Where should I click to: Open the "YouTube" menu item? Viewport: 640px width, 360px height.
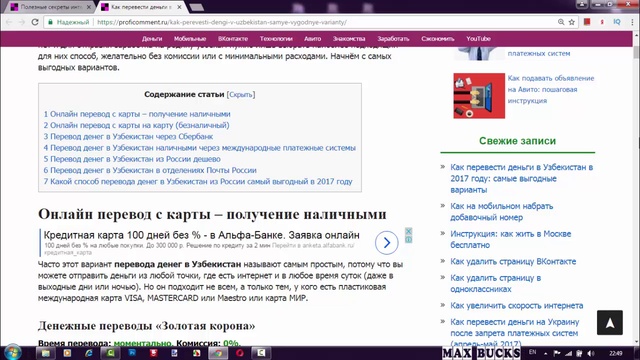pyautogui.click(x=478, y=39)
